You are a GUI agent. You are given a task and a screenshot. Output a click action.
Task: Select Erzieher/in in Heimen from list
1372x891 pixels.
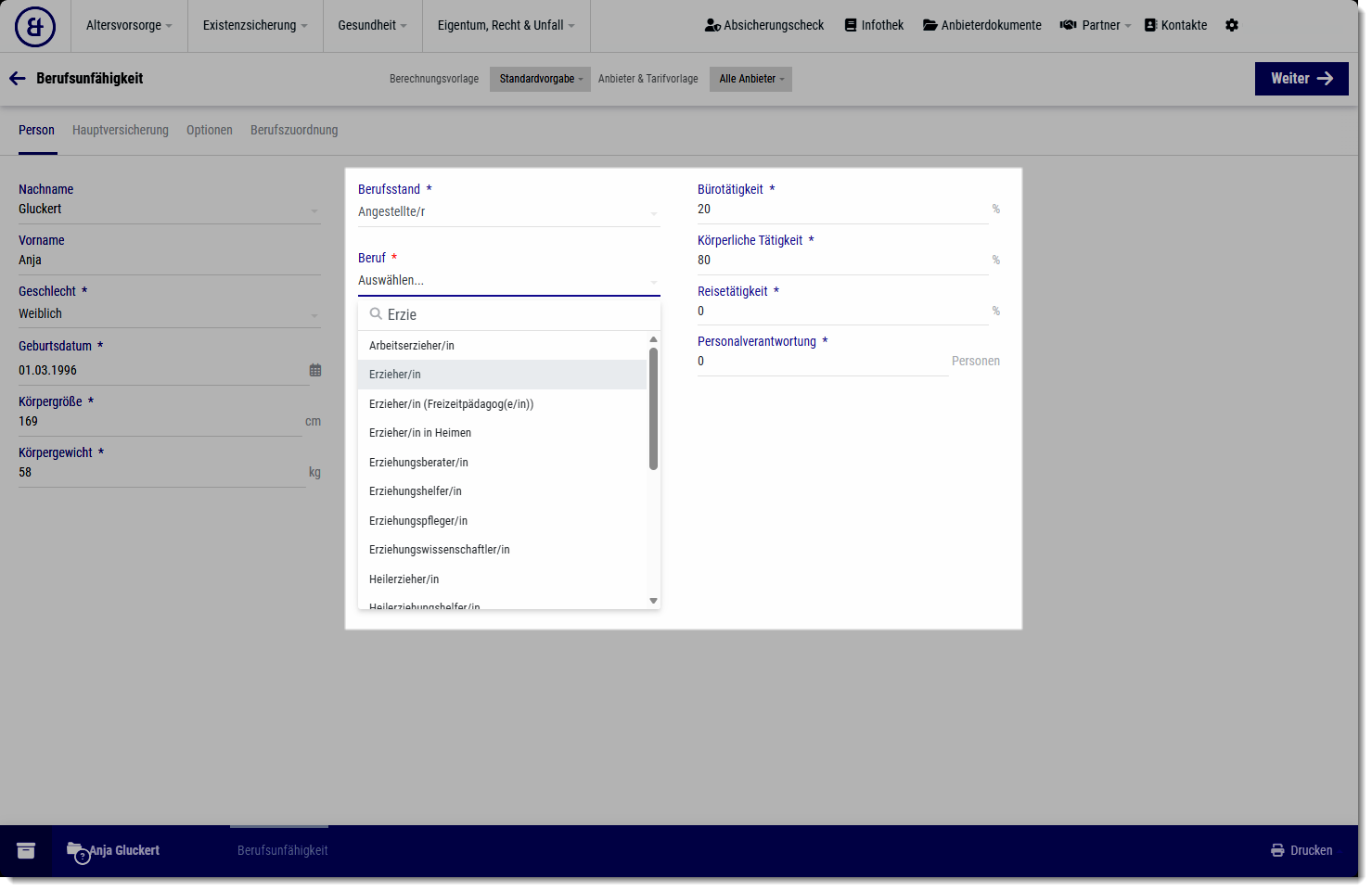pyautogui.click(x=420, y=433)
